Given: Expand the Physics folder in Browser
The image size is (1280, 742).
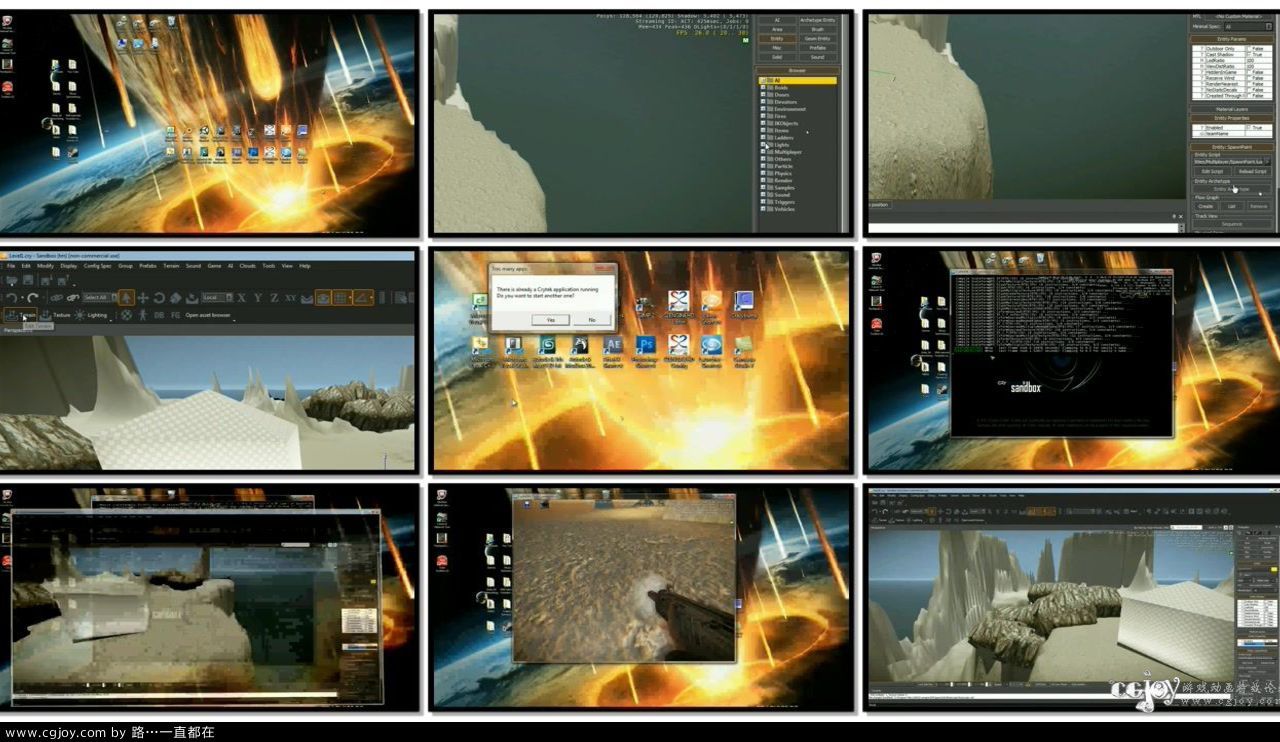Looking at the screenshot, I should coord(765,173).
